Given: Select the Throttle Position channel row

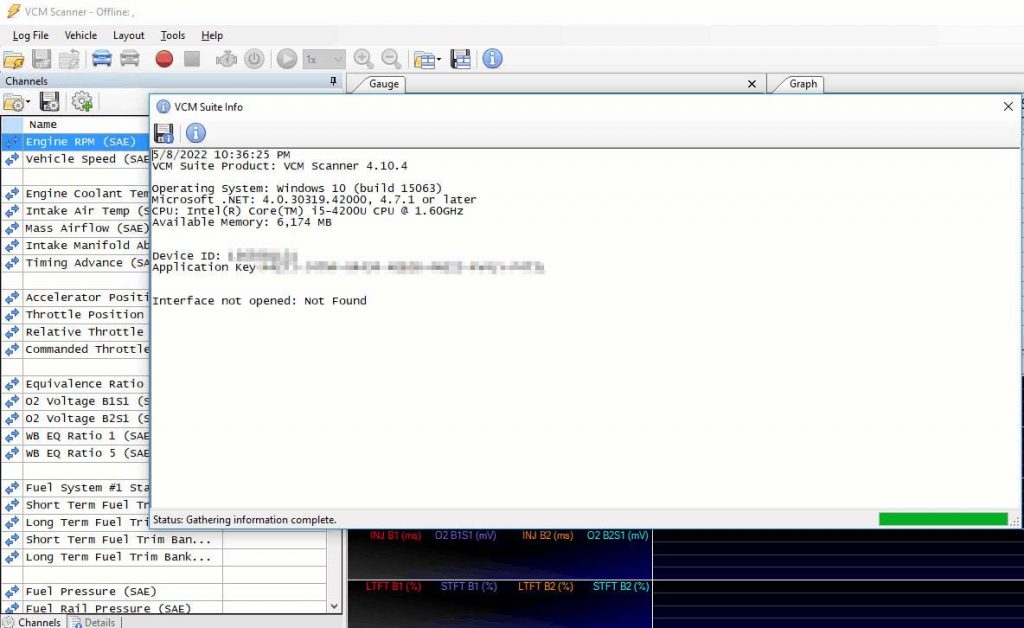Looking at the screenshot, I should [x=76, y=315].
